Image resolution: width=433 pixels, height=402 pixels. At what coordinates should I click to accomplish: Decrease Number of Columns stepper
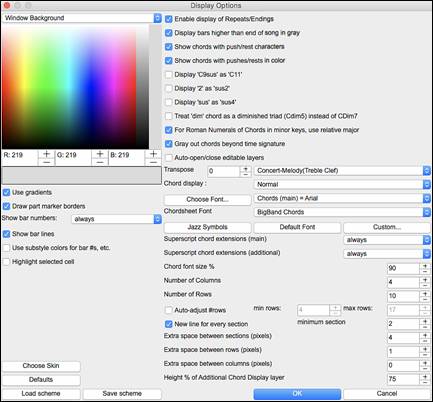(425, 285)
